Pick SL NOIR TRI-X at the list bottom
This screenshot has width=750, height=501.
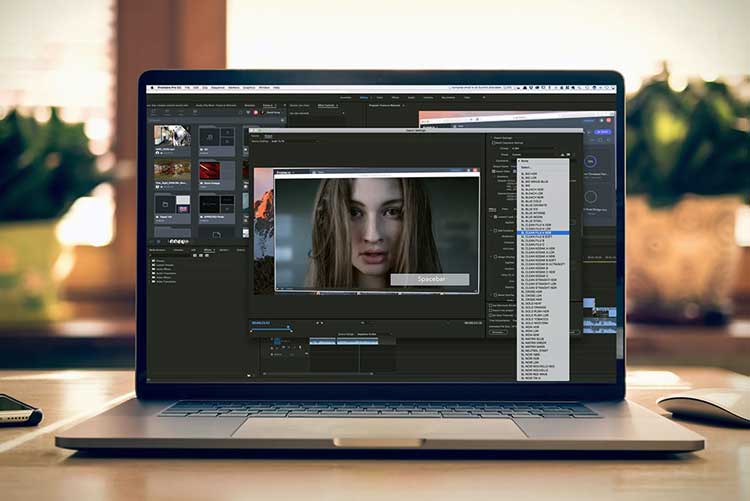coord(534,378)
